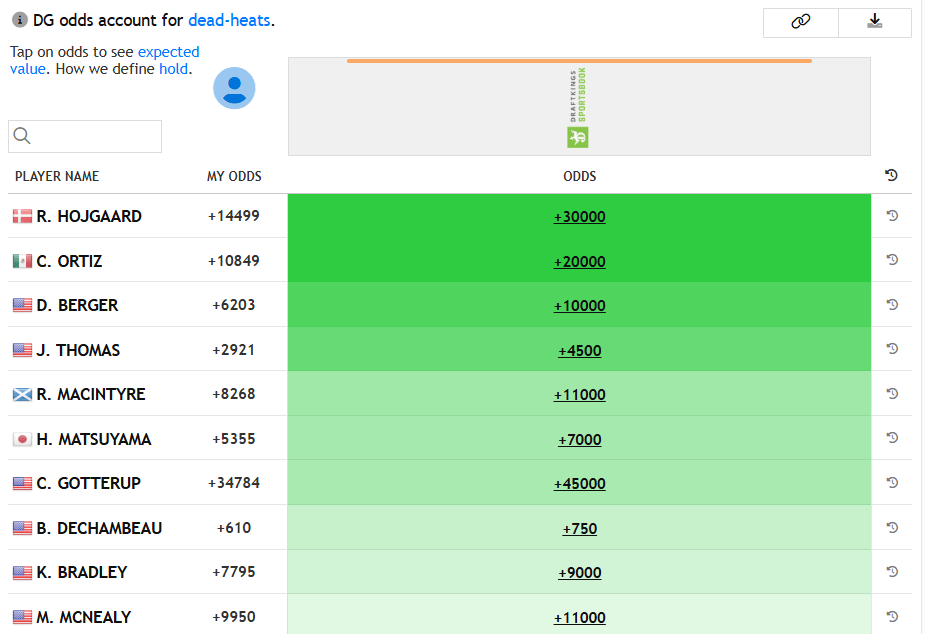The image size is (925, 634).
Task: Click the info icon beside DG odds
Action: click(x=19, y=20)
